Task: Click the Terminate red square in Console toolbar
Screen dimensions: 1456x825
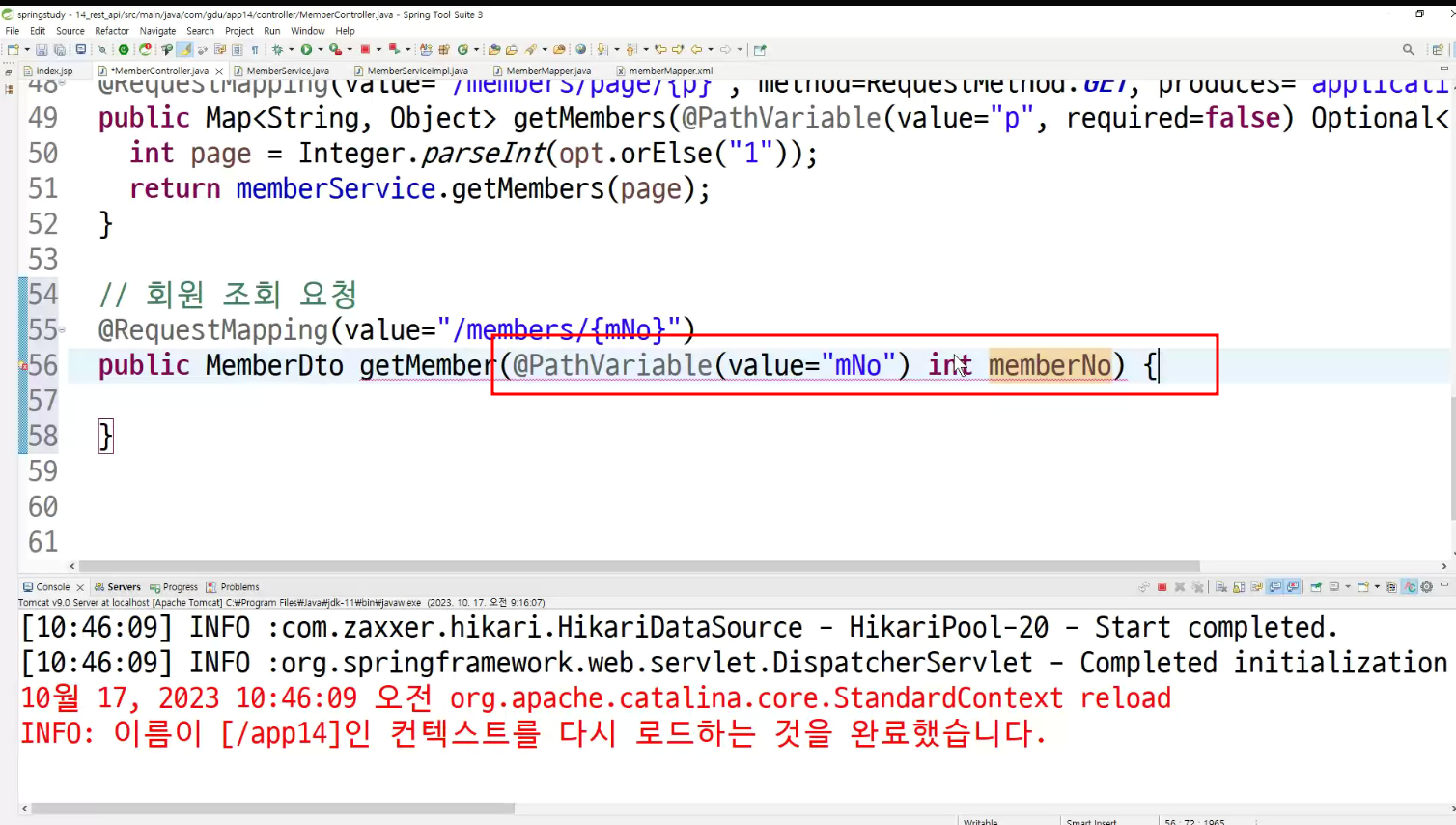Action: tap(1162, 587)
